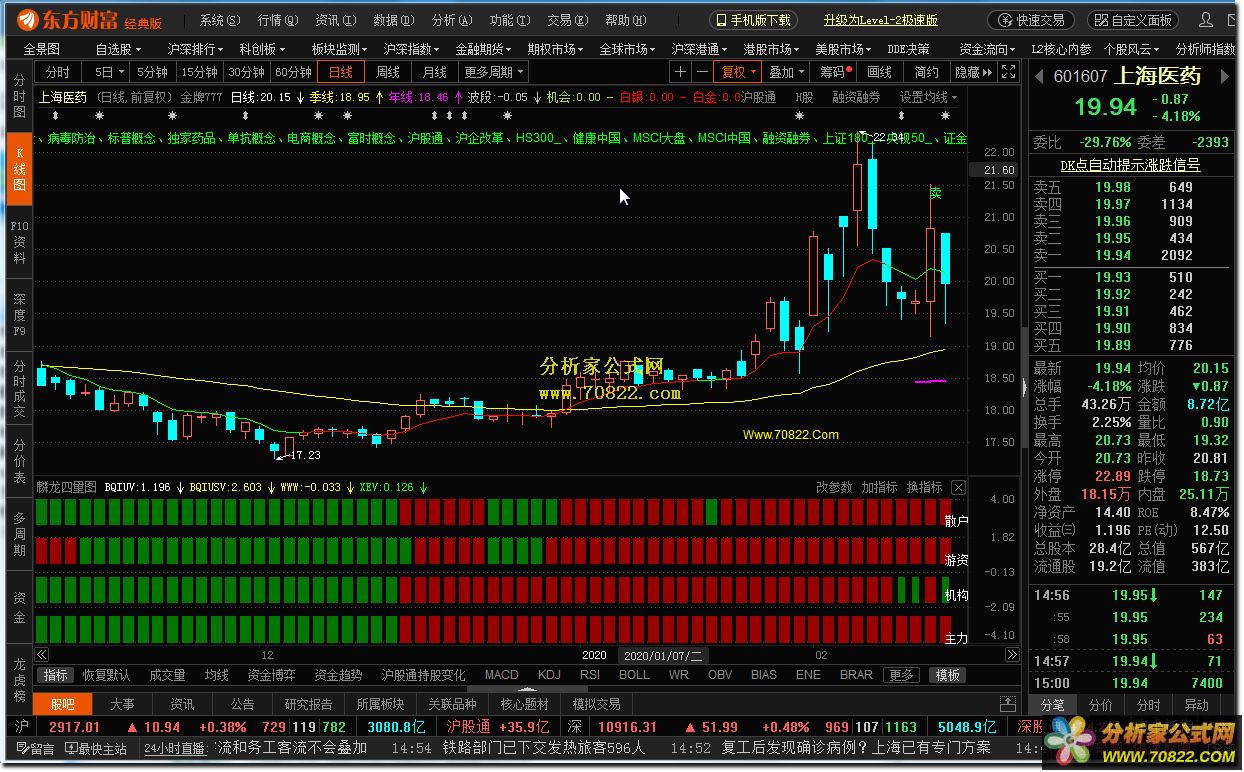Open 系统(S) menu
Image resolution: width=1244 pixels, height=772 pixels.
pyautogui.click(x=220, y=20)
